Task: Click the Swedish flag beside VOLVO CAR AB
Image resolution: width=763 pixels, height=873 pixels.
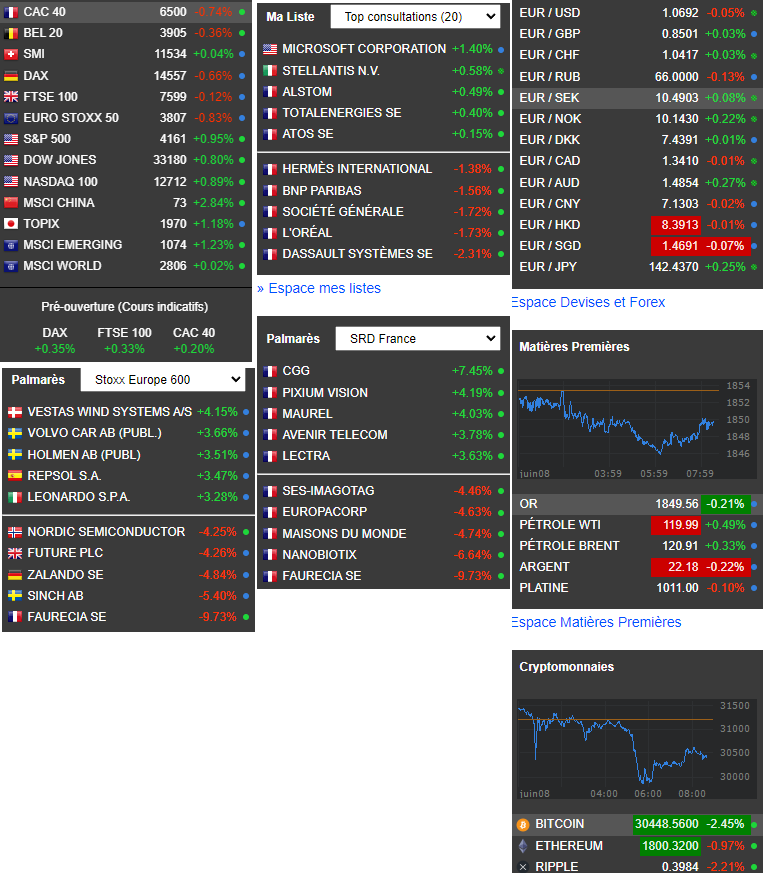Action: (x=15, y=433)
